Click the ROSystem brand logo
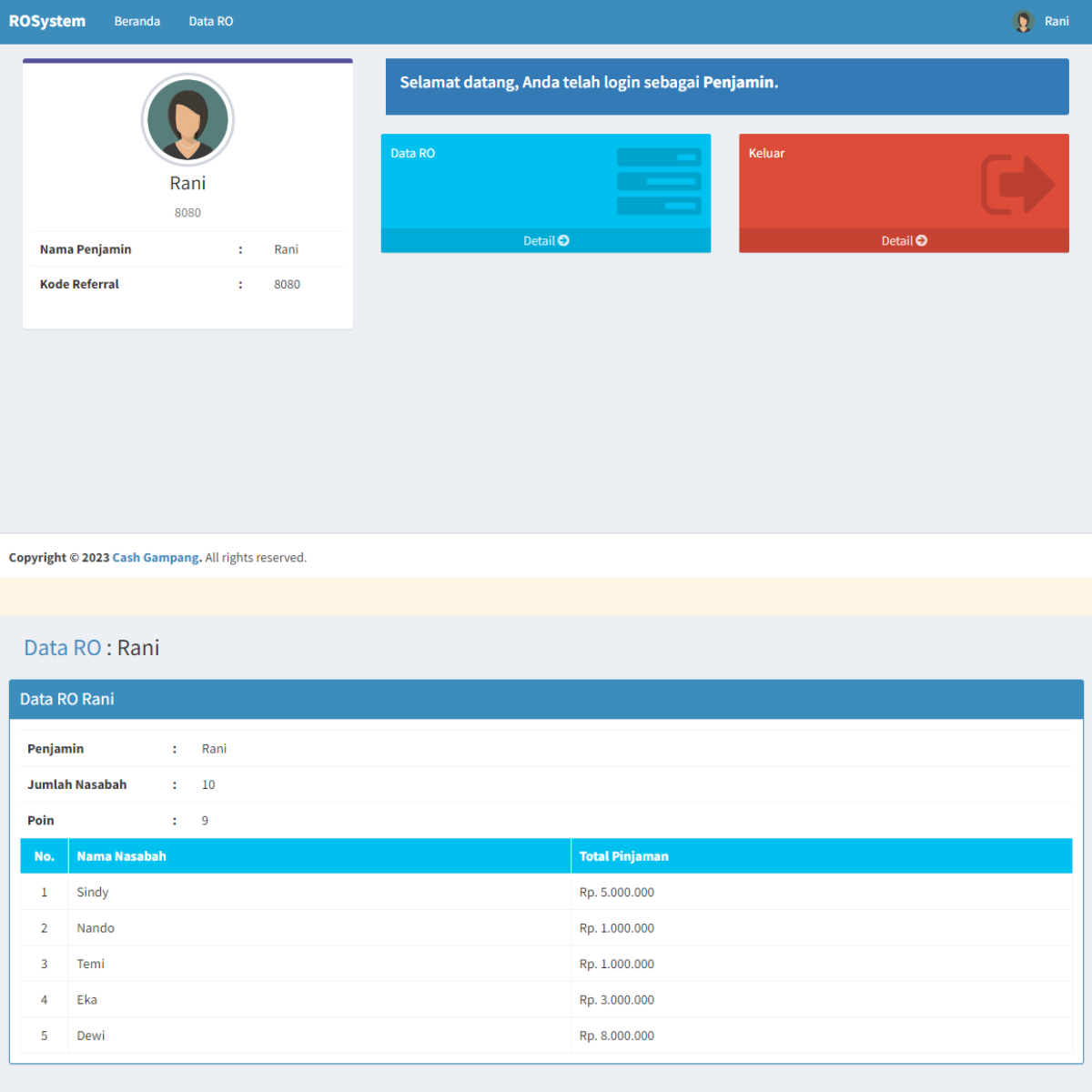 click(47, 21)
